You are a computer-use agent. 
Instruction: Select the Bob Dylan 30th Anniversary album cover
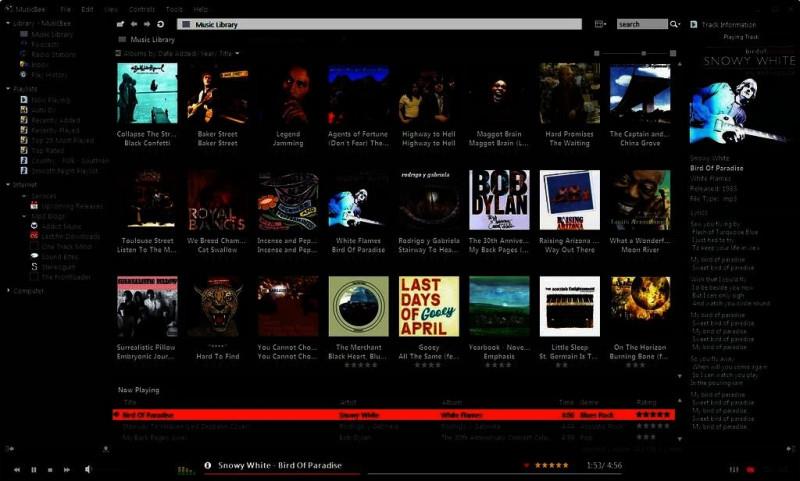click(x=499, y=200)
